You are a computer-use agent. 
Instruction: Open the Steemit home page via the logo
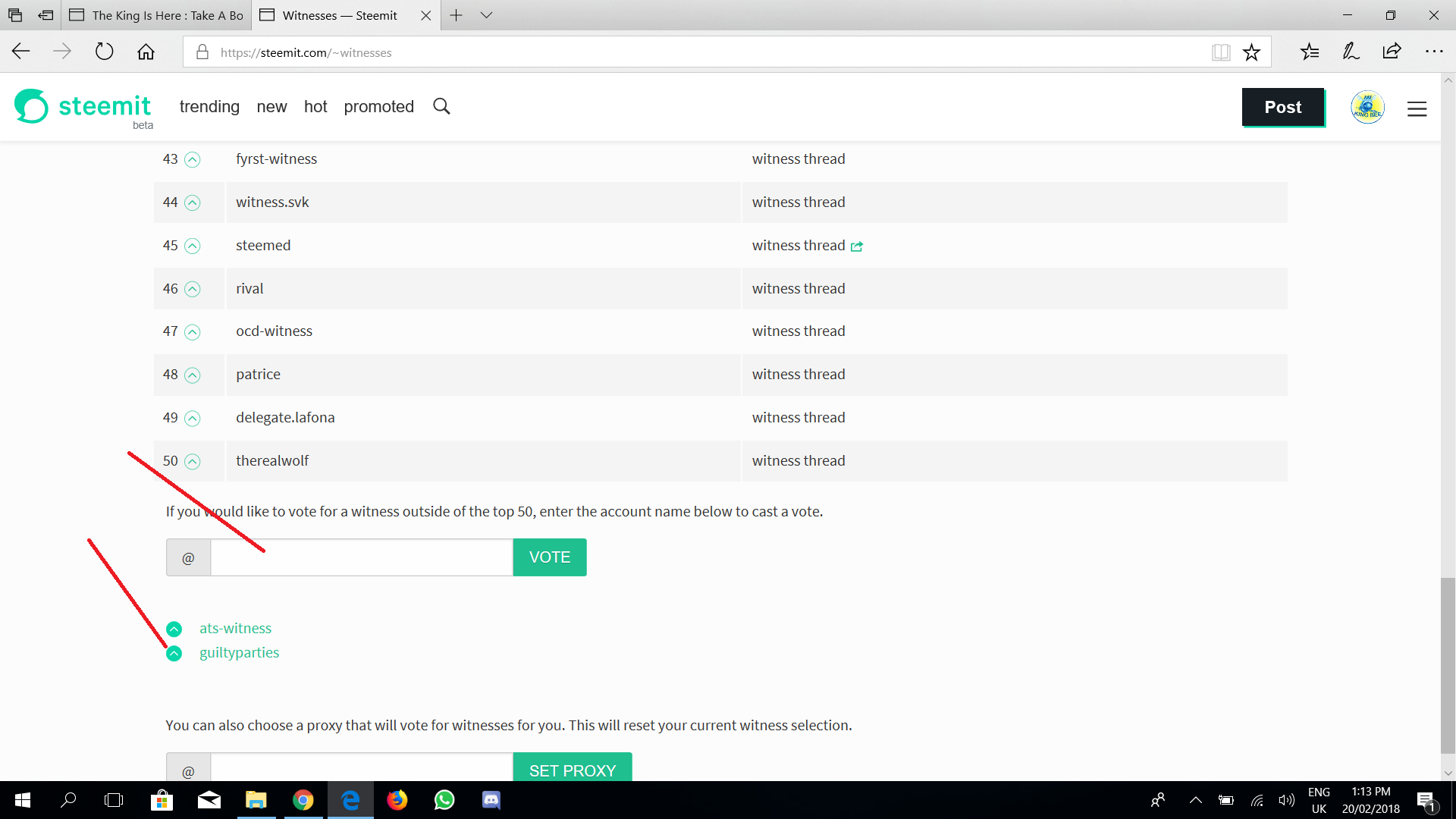30,106
